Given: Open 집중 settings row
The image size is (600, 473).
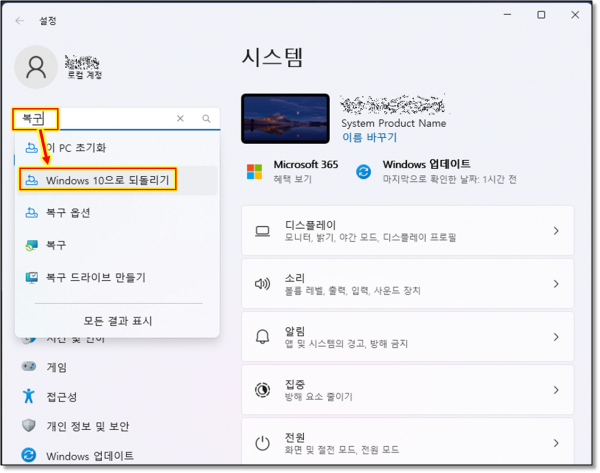Looking at the screenshot, I should coord(407,389).
